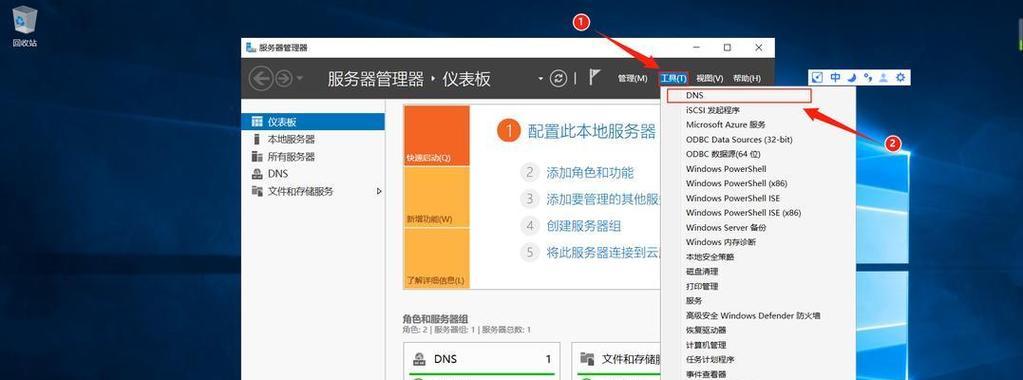Open the 管理(M) menu
Image resolution: width=1023 pixels, height=380 pixels.
(632, 78)
